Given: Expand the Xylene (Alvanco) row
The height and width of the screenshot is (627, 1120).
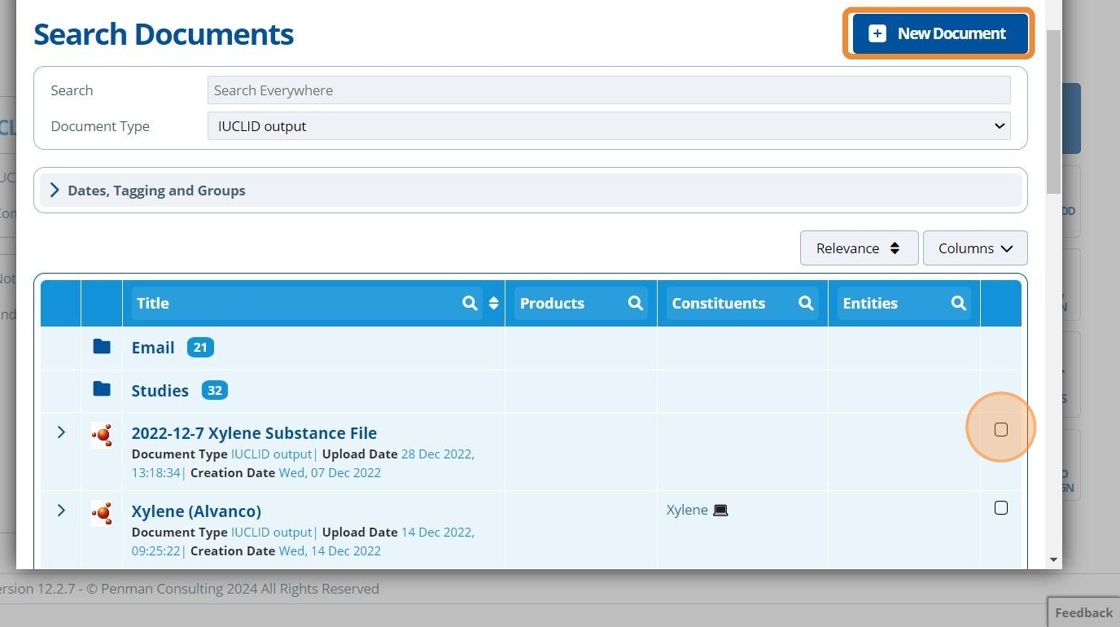Looking at the screenshot, I should (61, 511).
